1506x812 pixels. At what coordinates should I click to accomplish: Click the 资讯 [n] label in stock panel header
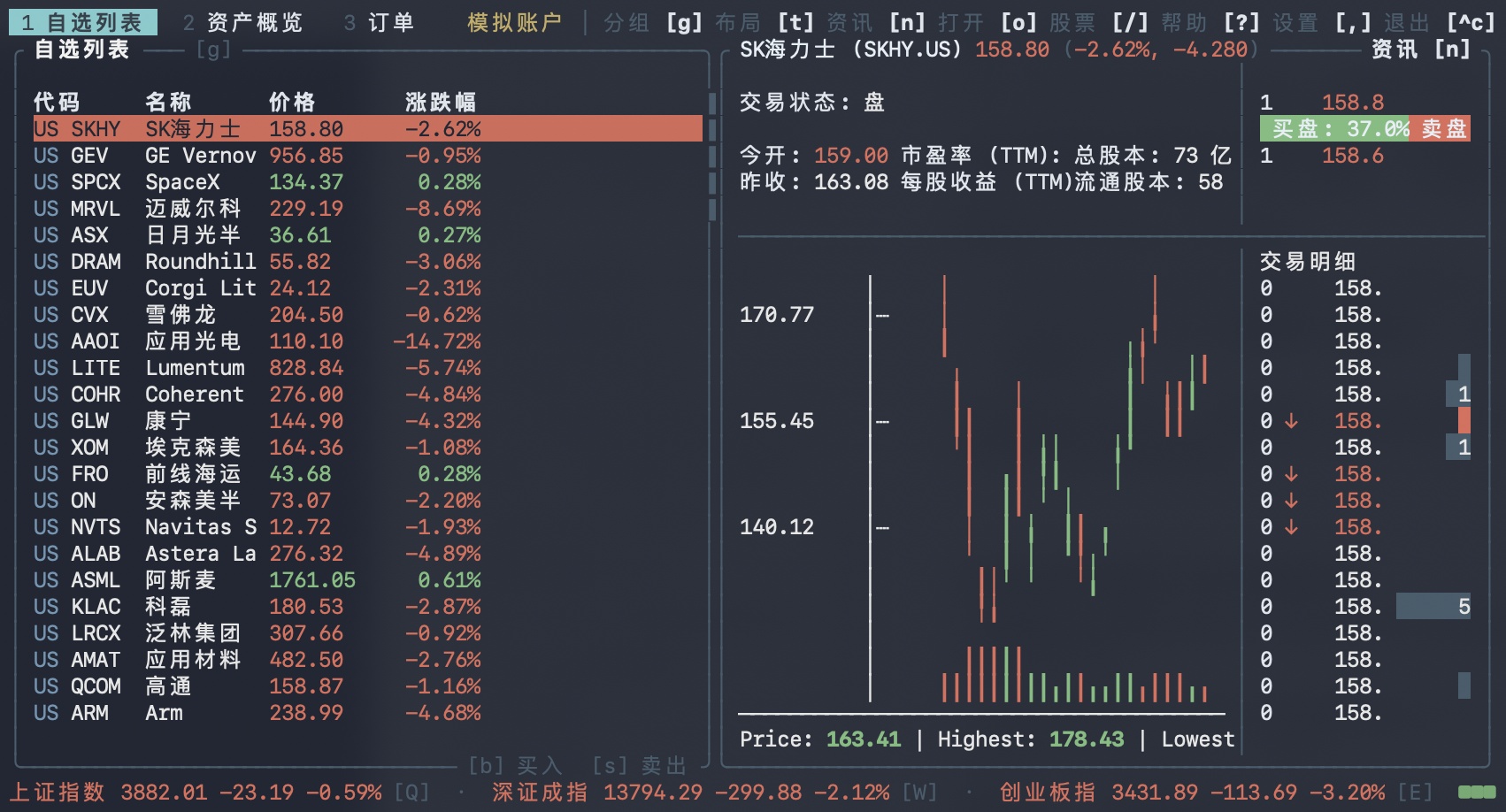tap(1421, 50)
